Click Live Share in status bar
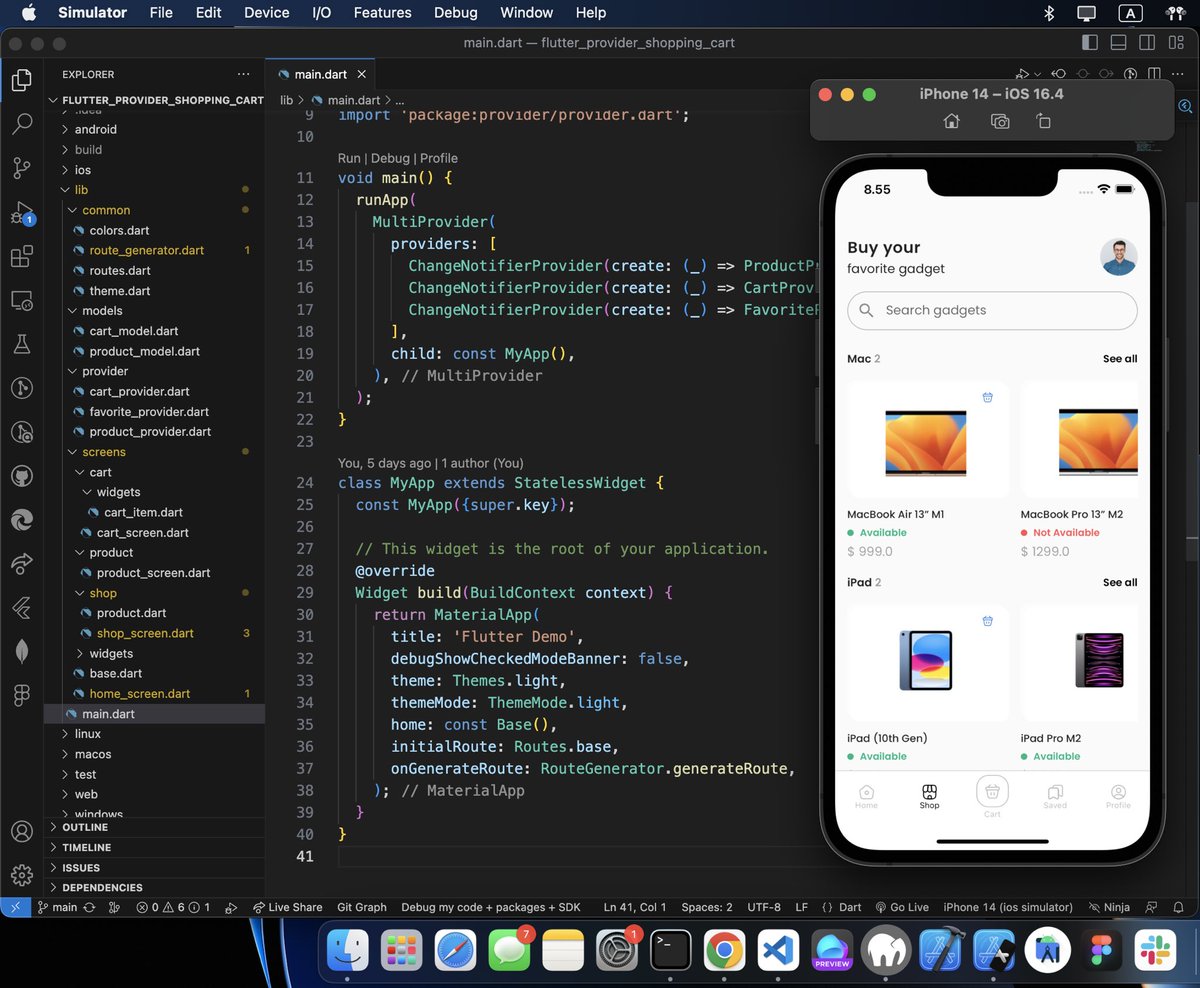The width and height of the screenshot is (1200, 988). [288, 907]
